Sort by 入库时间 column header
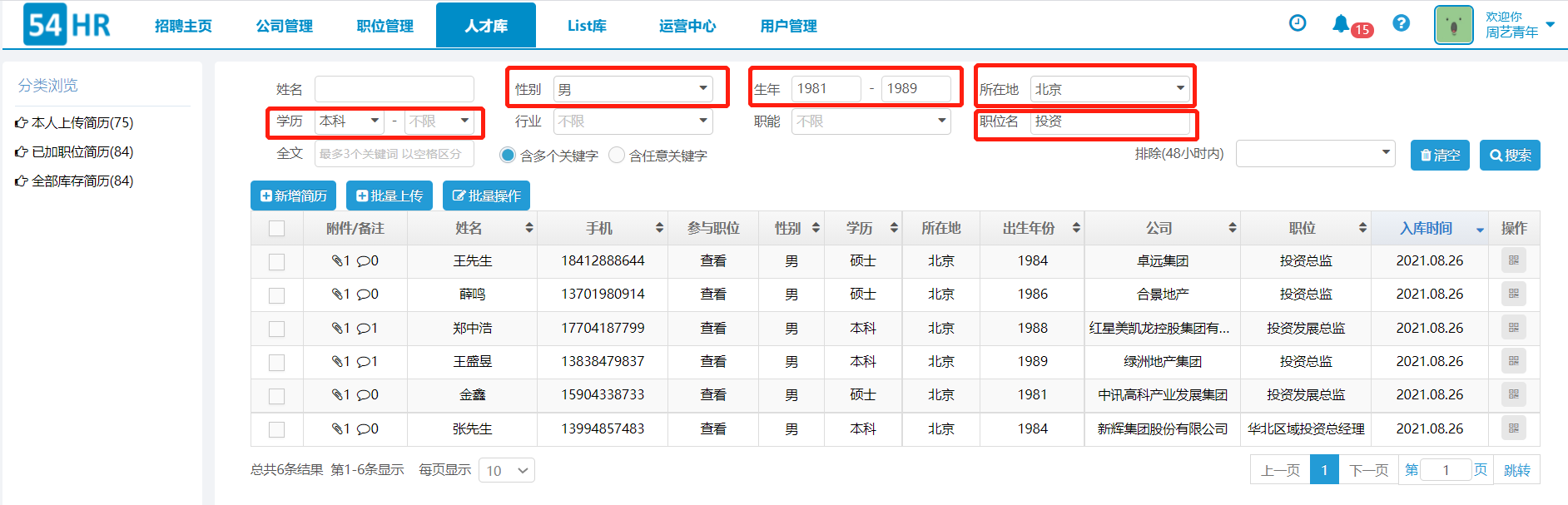Screen dimensions: 1568x505 [x=1431, y=228]
